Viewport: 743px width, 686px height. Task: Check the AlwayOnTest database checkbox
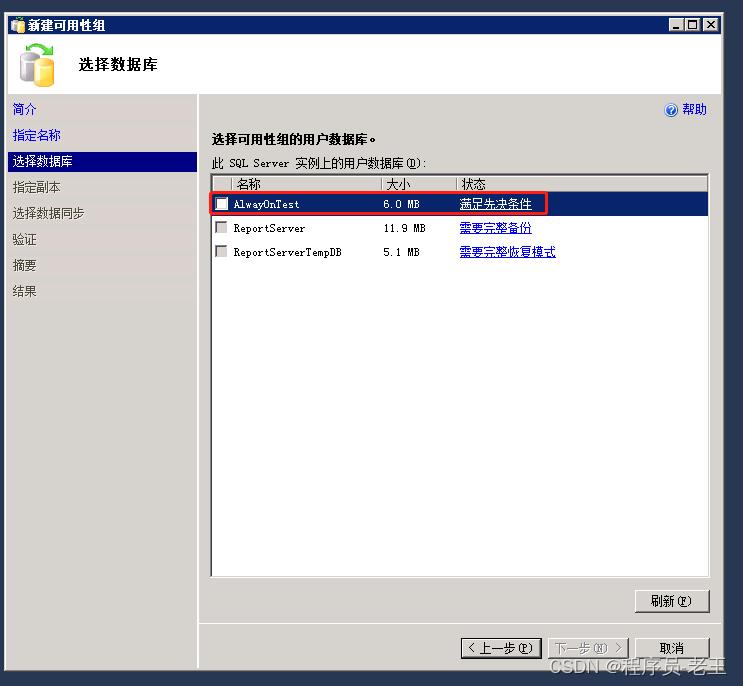coord(221,204)
